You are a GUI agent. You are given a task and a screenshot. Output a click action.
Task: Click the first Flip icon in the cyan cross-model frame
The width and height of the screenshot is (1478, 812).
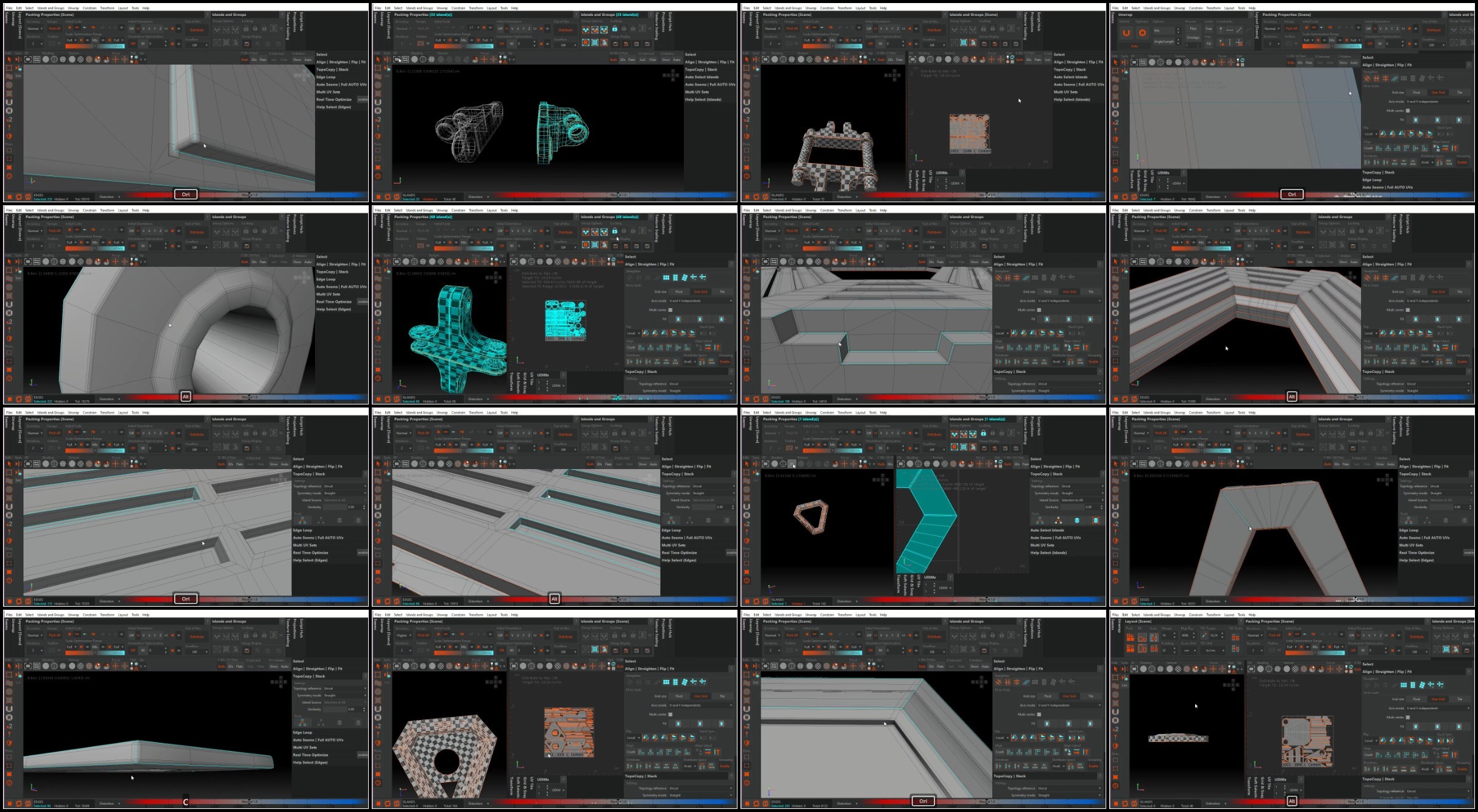tap(645, 333)
